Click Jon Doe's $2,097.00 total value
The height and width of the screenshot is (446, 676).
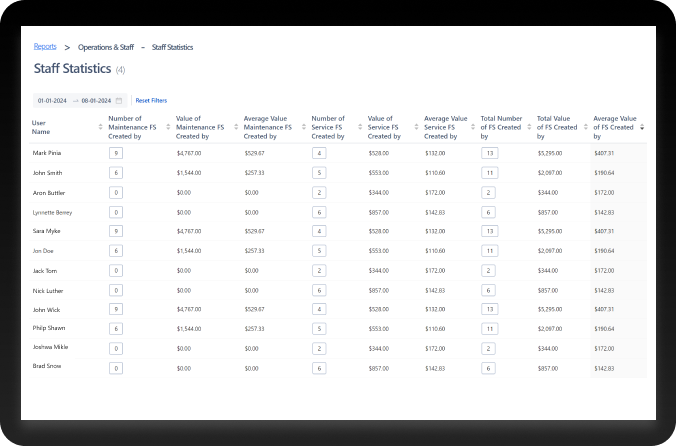click(550, 251)
